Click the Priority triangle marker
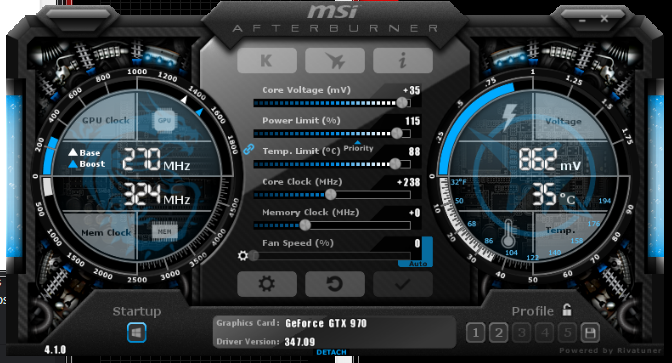This screenshot has height=363, width=672. point(357,142)
